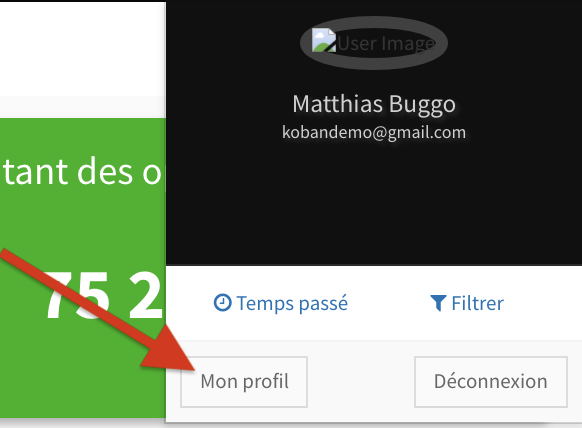Click the User Image alt text

tap(386, 43)
